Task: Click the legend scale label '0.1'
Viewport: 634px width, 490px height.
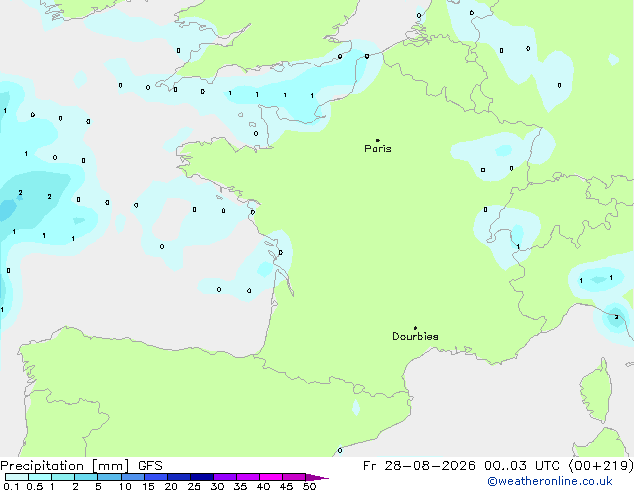Action: coord(11,486)
